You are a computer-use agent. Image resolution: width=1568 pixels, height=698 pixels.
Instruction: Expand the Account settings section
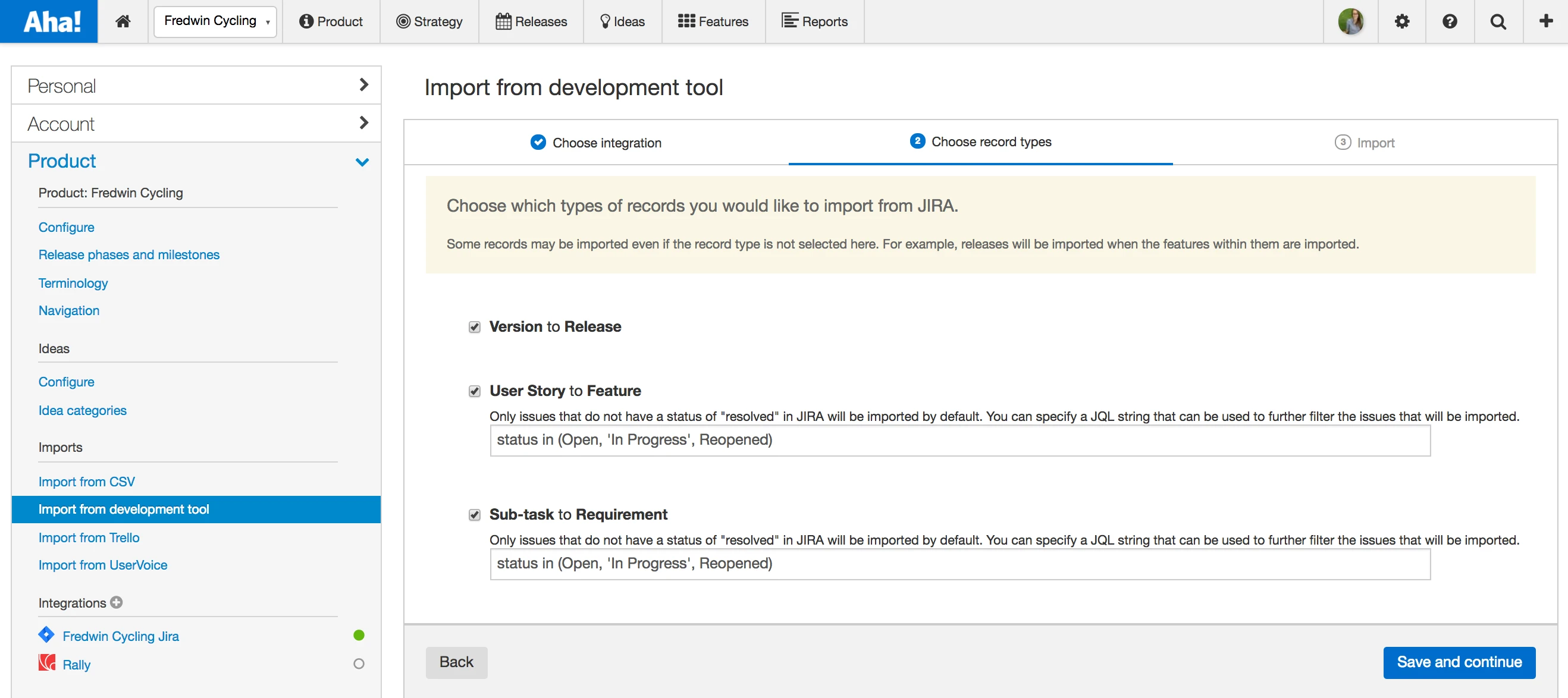(x=196, y=124)
